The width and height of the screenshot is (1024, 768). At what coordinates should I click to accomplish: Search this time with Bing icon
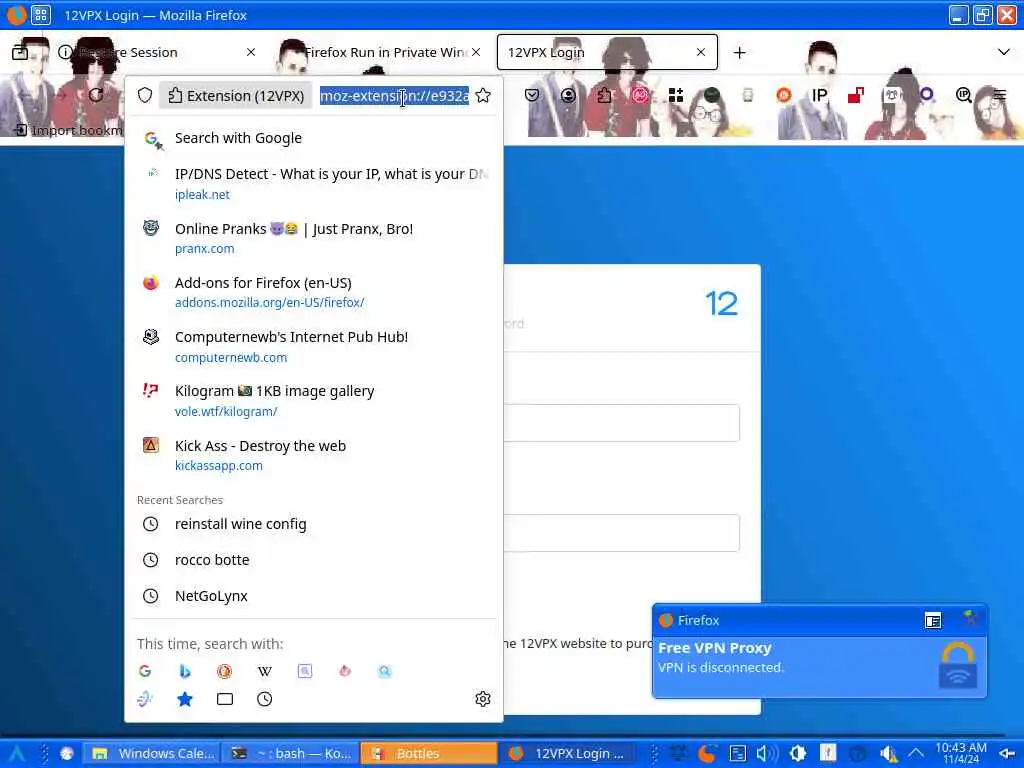pos(185,671)
